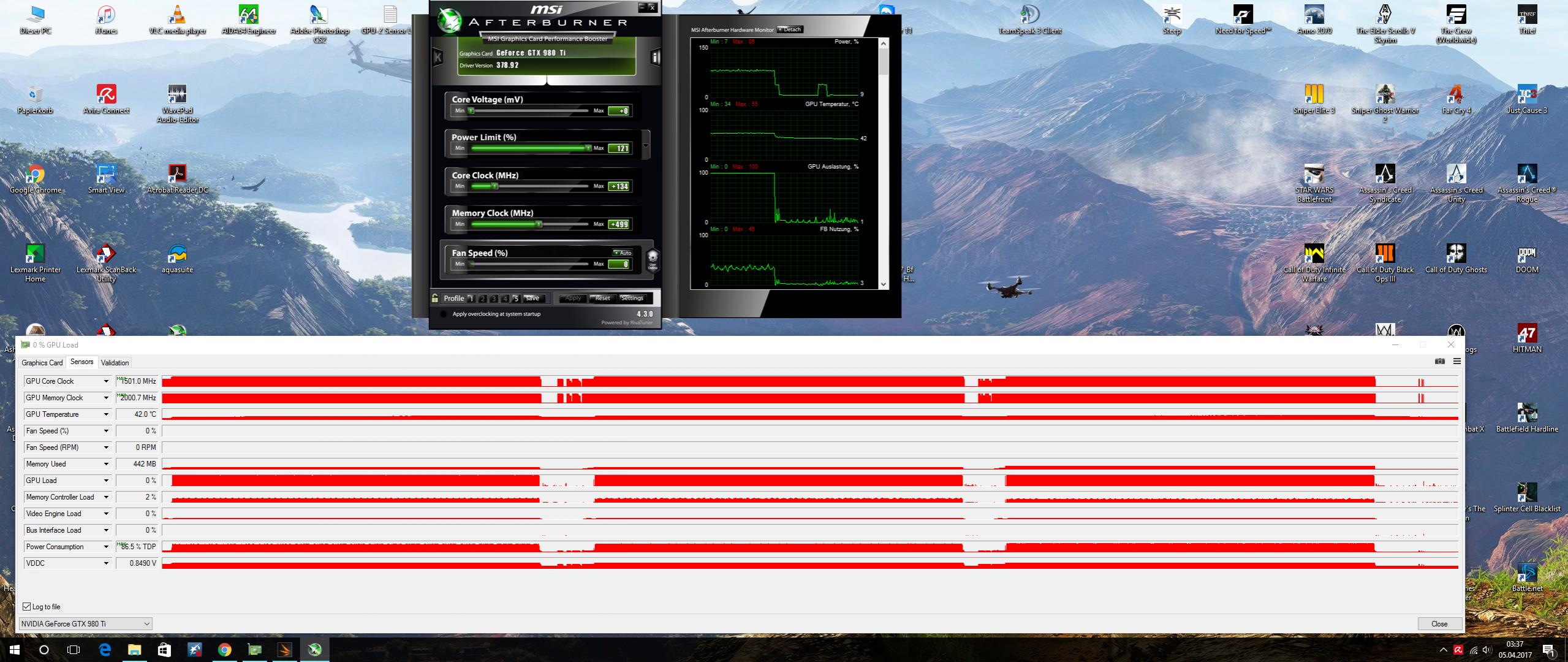This screenshot has height=662, width=1568.
Task: Toggle the Log to file checkbox
Action: point(27,607)
